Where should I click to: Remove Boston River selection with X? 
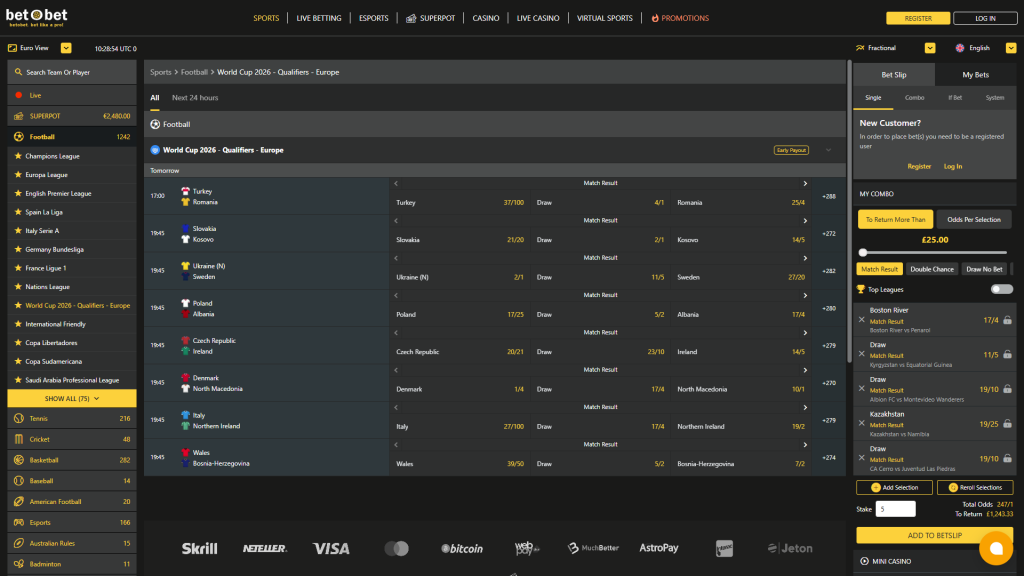862,320
